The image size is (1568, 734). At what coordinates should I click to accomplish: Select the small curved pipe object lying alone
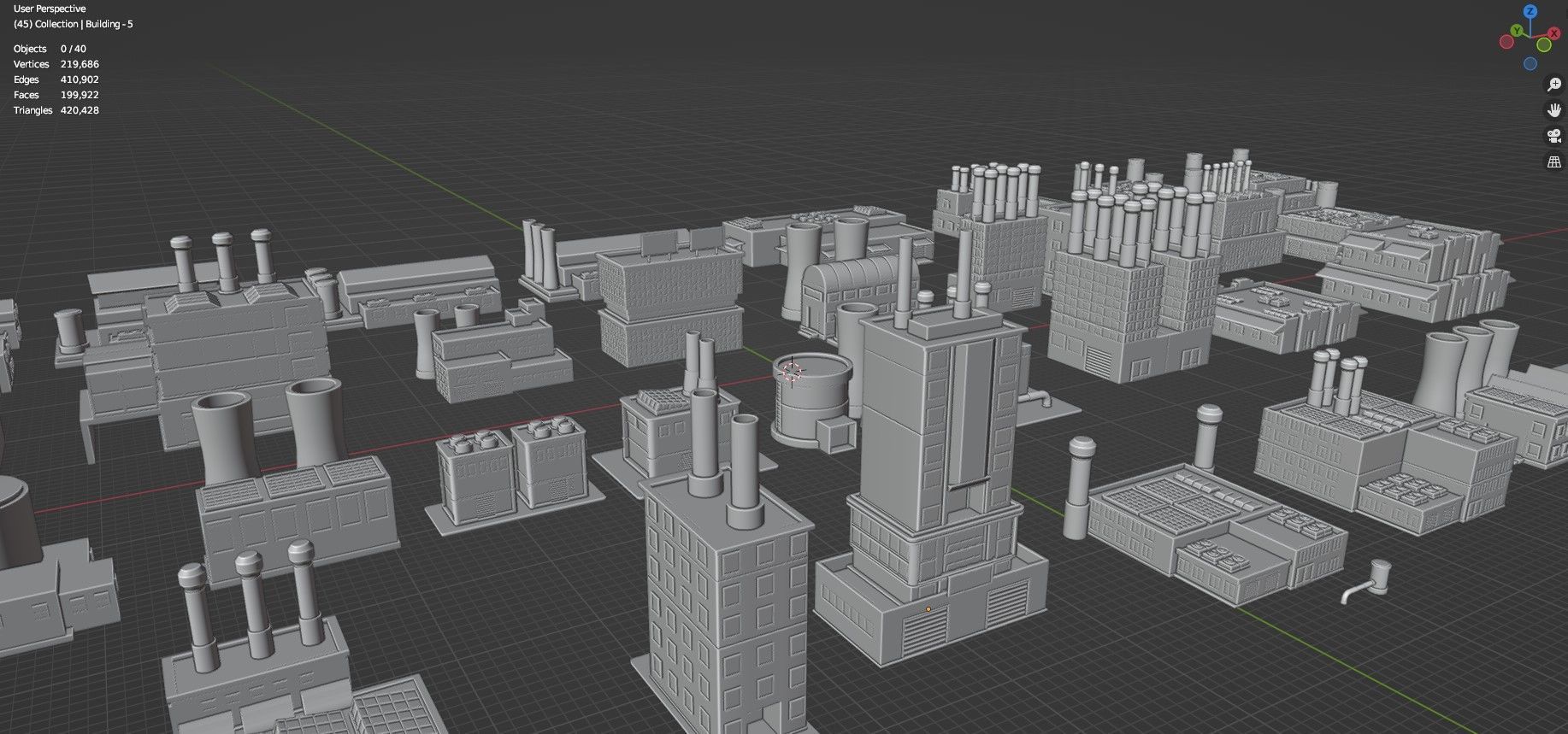(1368, 581)
